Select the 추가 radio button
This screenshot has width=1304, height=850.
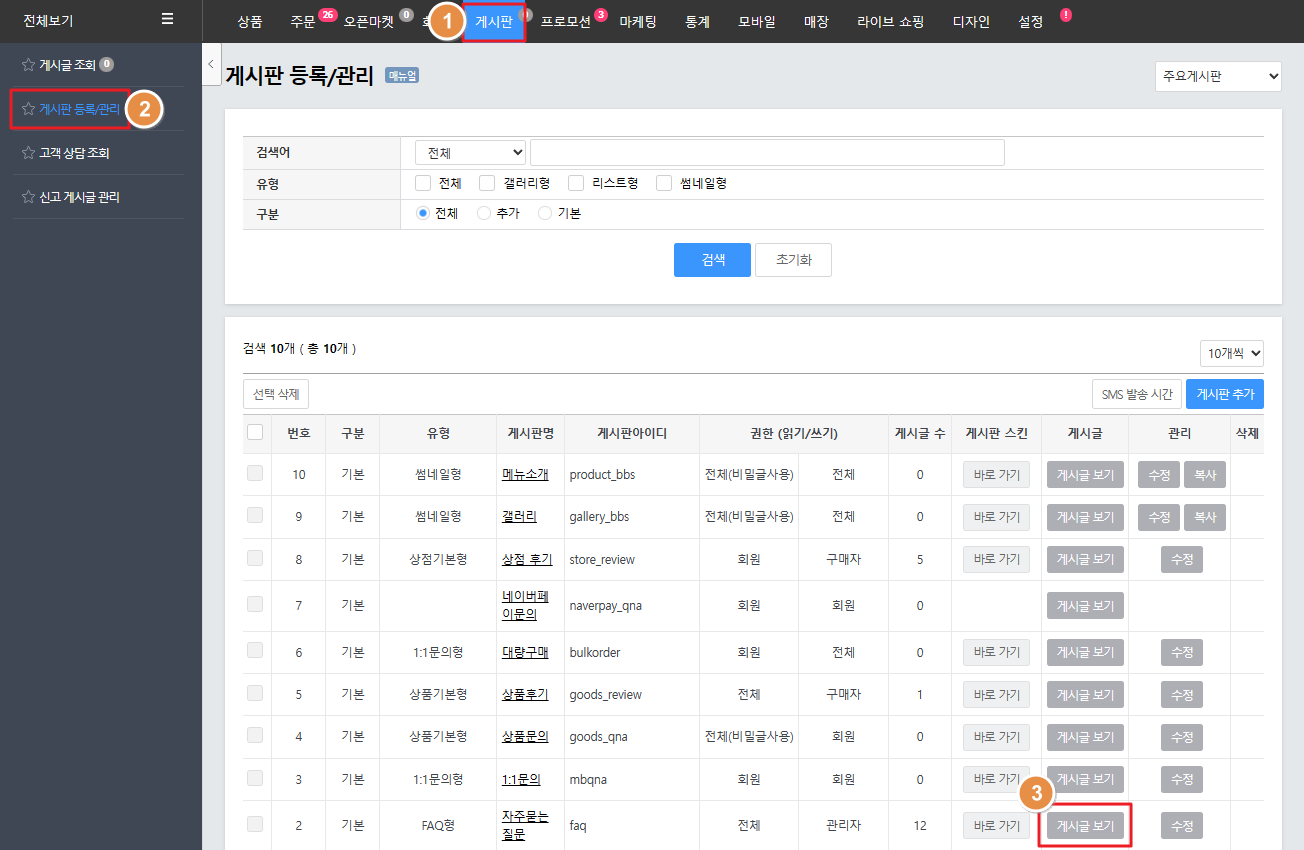coord(484,213)
